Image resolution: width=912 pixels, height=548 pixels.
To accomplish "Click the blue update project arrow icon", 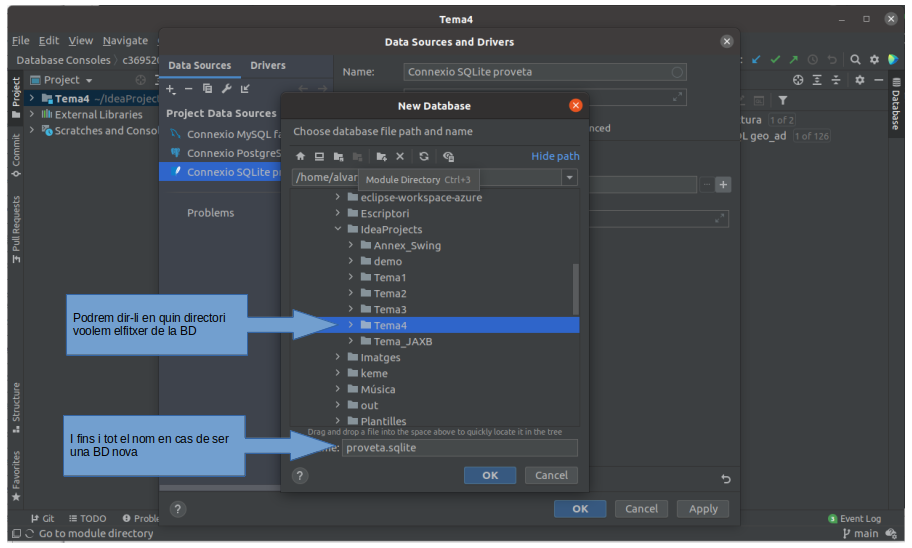I will [756, 59].
